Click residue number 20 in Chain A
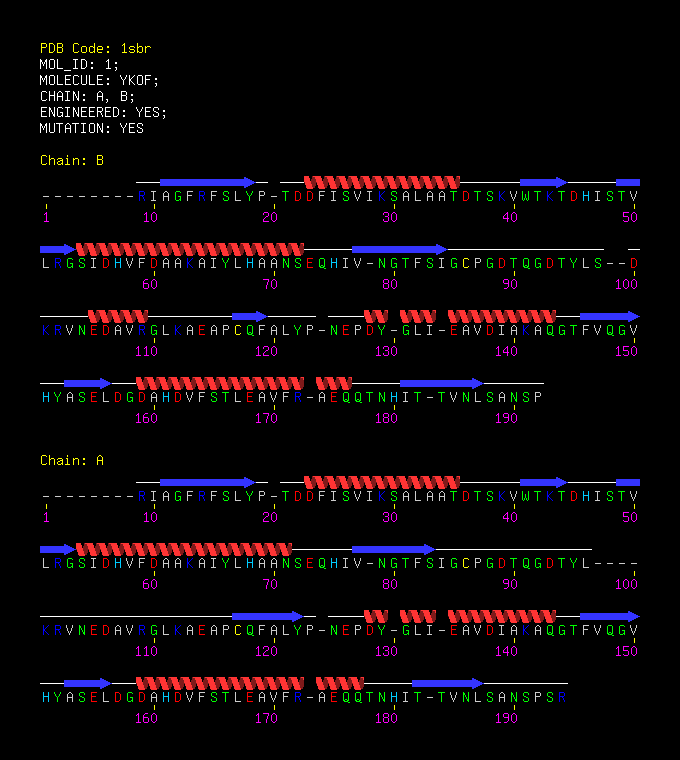 [x=270, y=518]
